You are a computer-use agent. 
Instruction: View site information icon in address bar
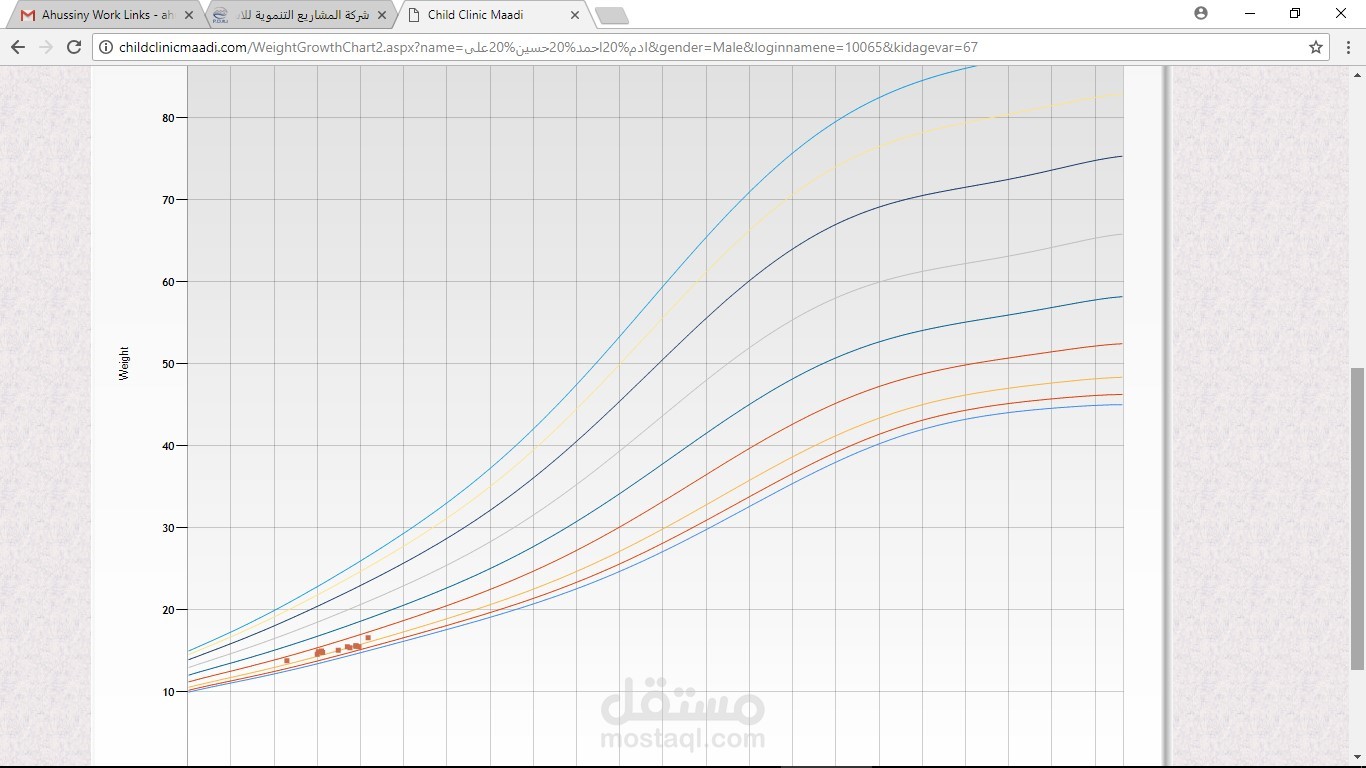pos(105,47)
